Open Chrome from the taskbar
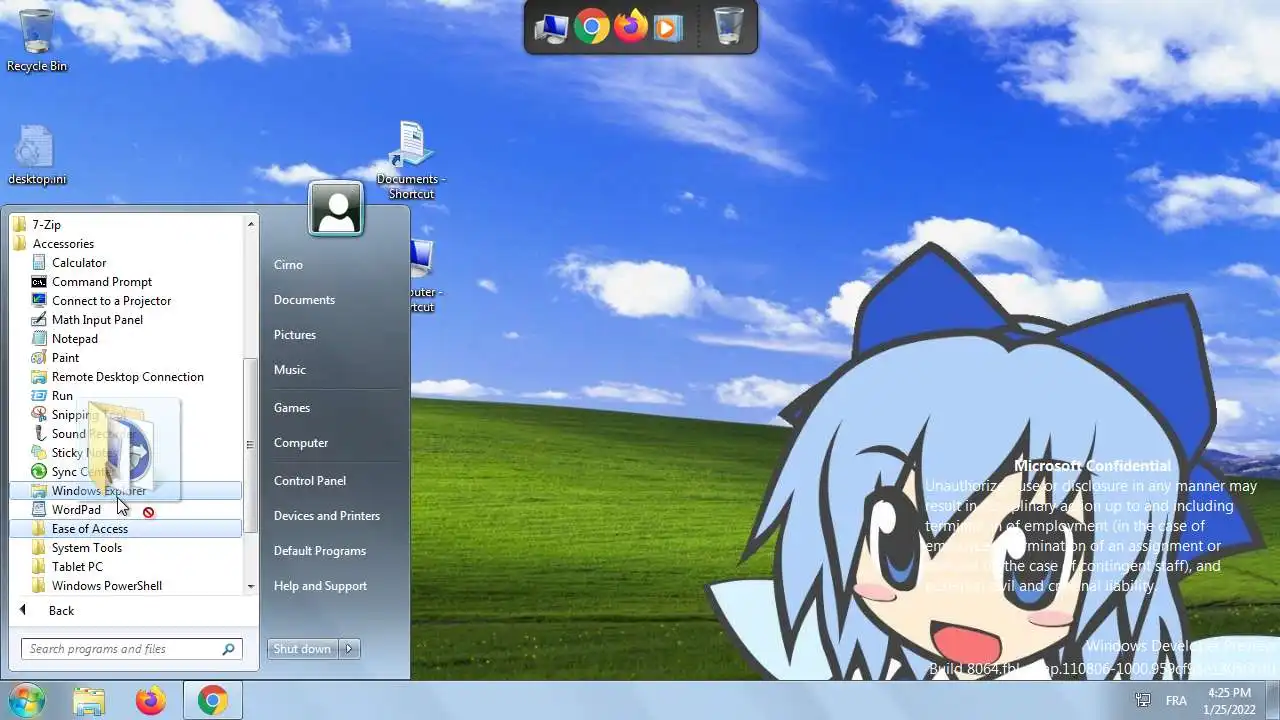The width and height of the screenshot is (1280, 720). (212, 701)
